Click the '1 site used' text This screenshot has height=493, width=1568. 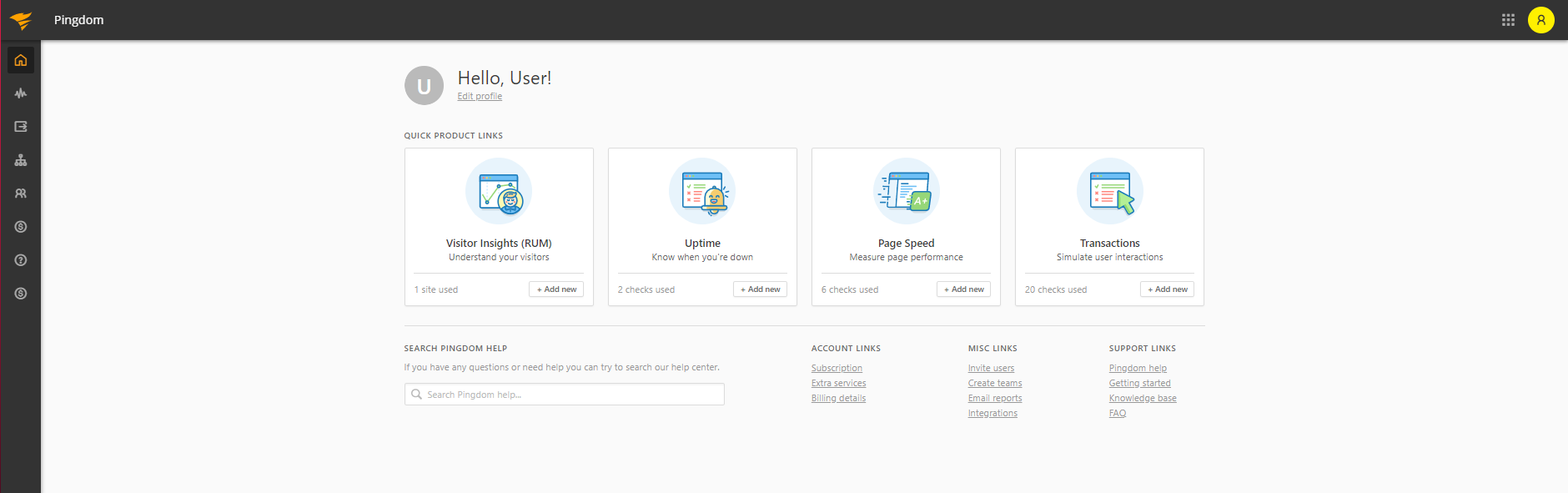pyautogui.click(x=436, y=289)
